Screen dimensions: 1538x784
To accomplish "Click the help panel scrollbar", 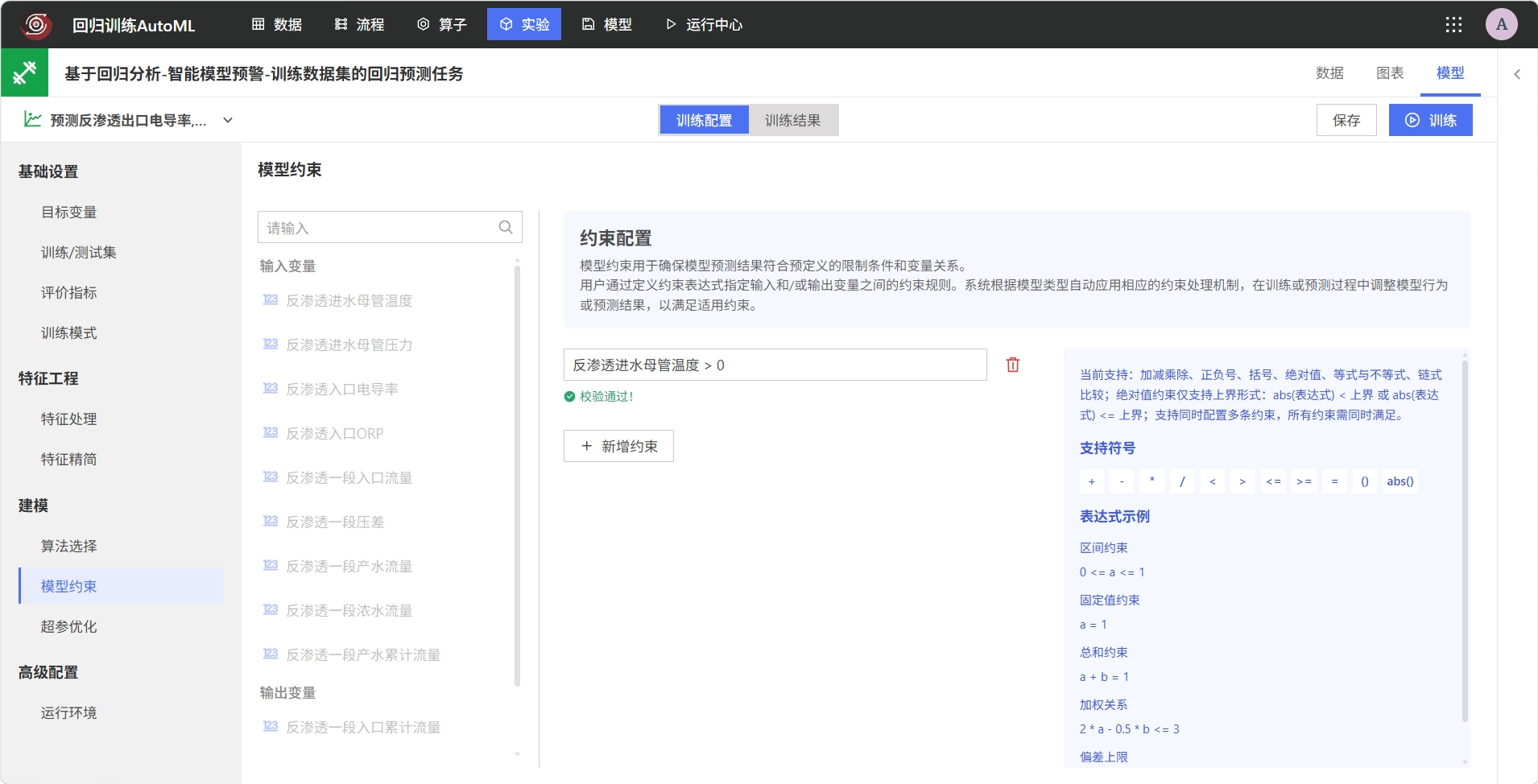I will click(x=1465, y=541).
